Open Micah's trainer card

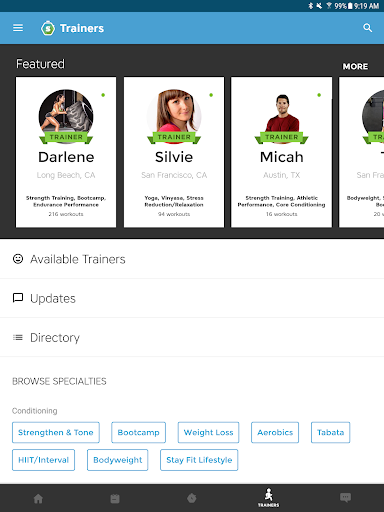point(282,152)
